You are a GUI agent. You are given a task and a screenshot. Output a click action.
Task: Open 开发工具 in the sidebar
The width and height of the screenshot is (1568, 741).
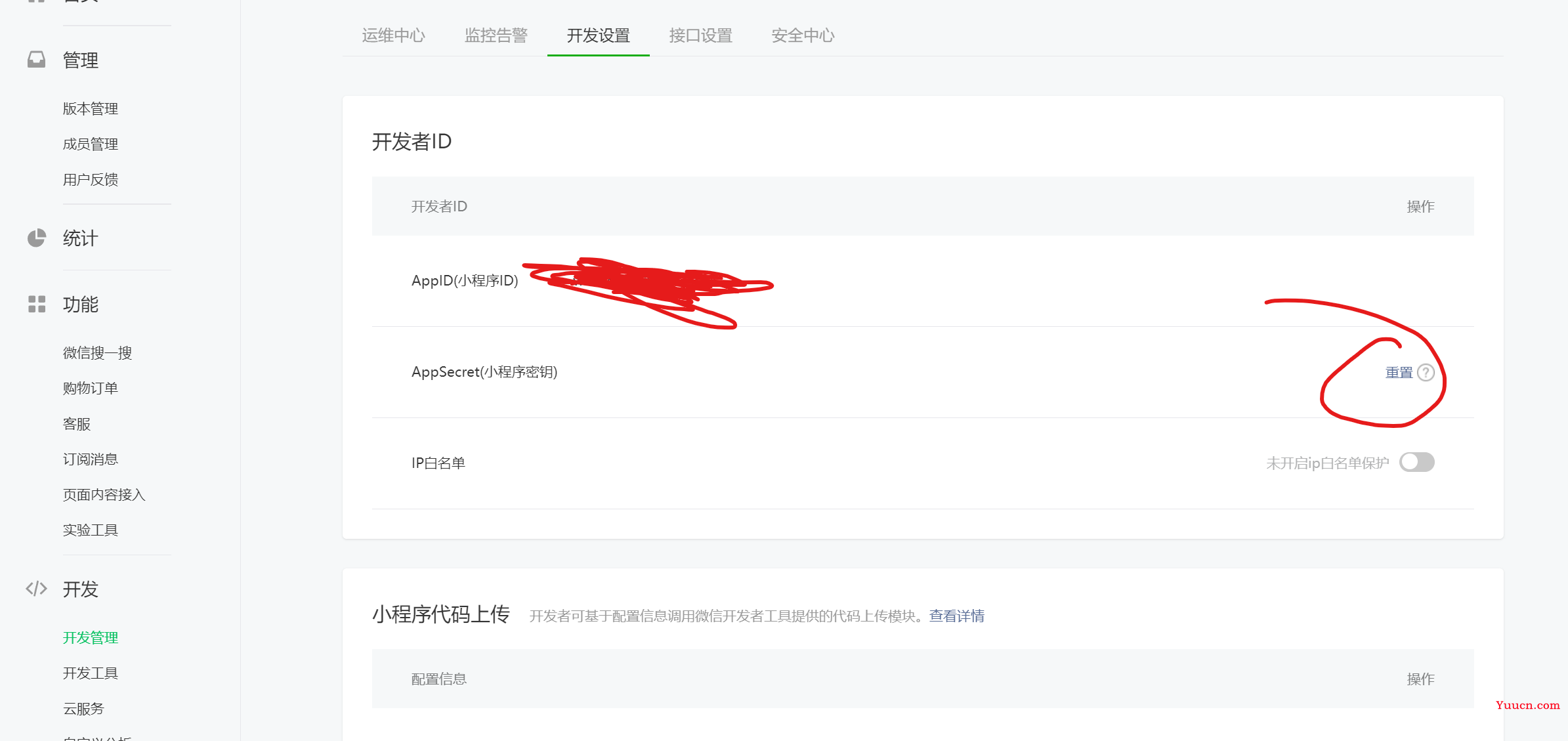(91, 673)
